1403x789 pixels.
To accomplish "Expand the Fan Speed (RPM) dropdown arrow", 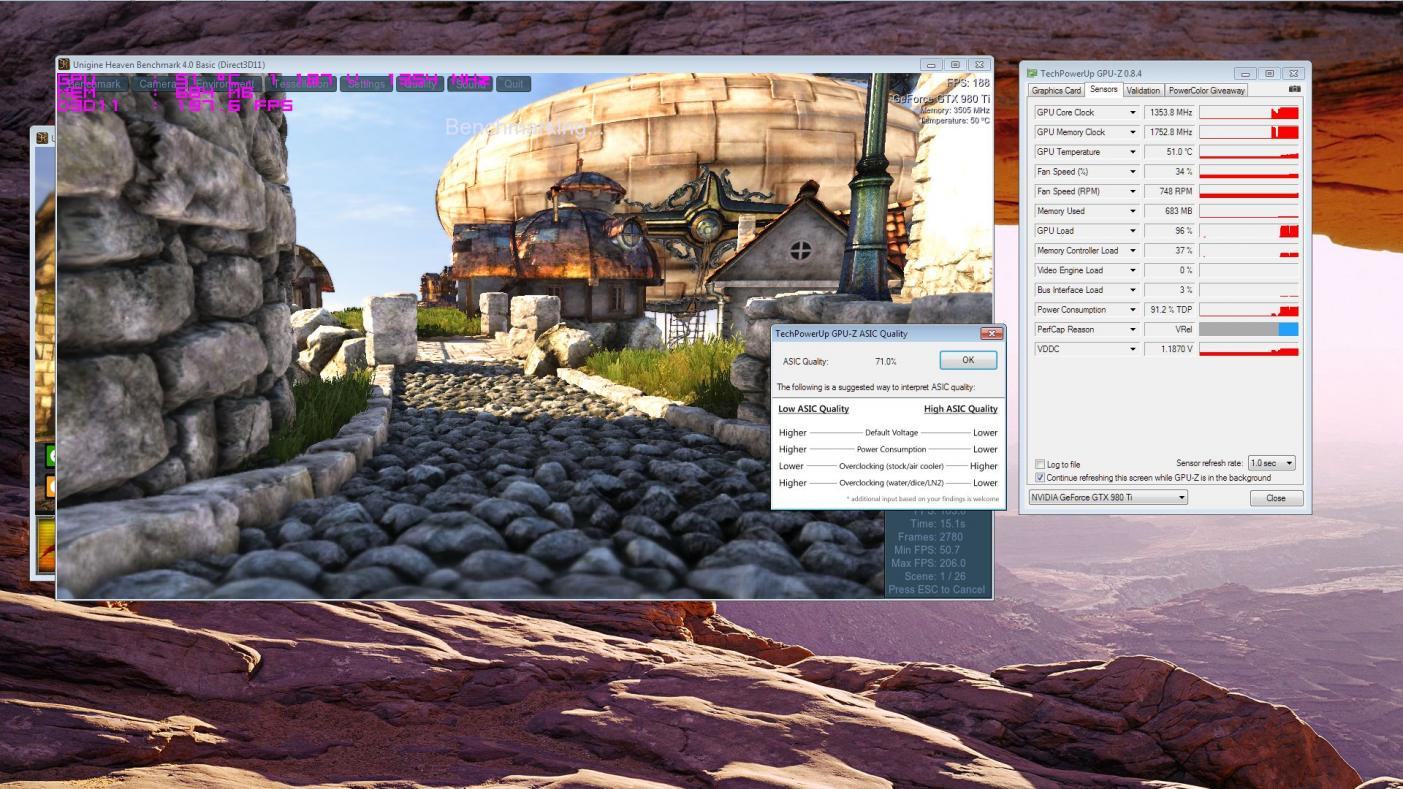I will point(1133,191).
